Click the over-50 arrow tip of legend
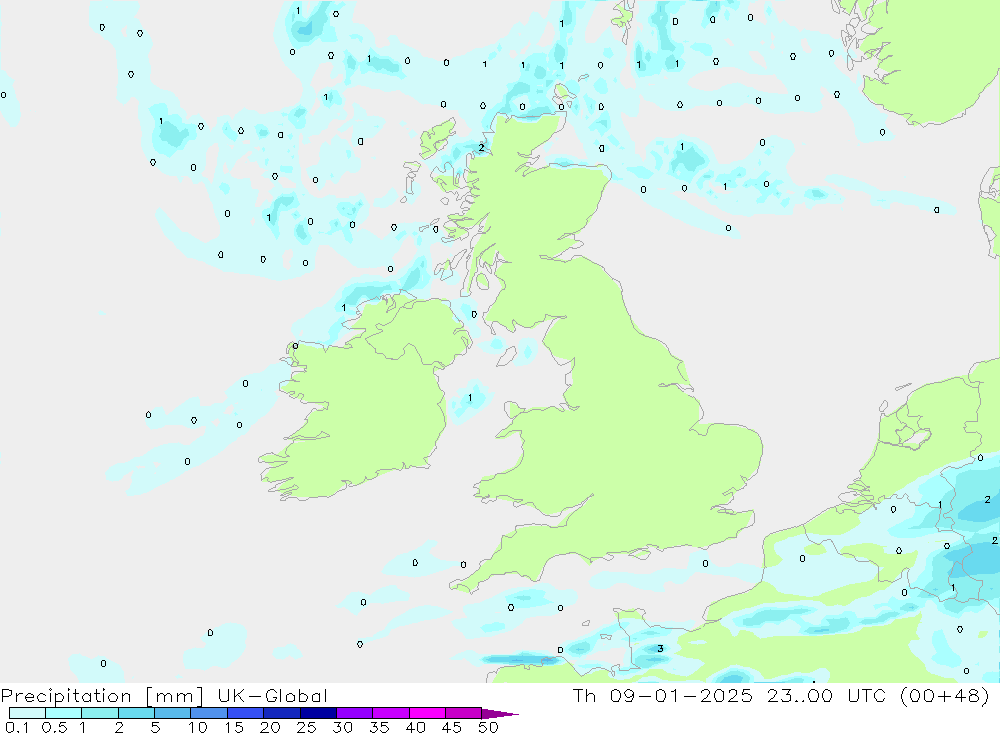1000x733 pixels. point(501,713)
